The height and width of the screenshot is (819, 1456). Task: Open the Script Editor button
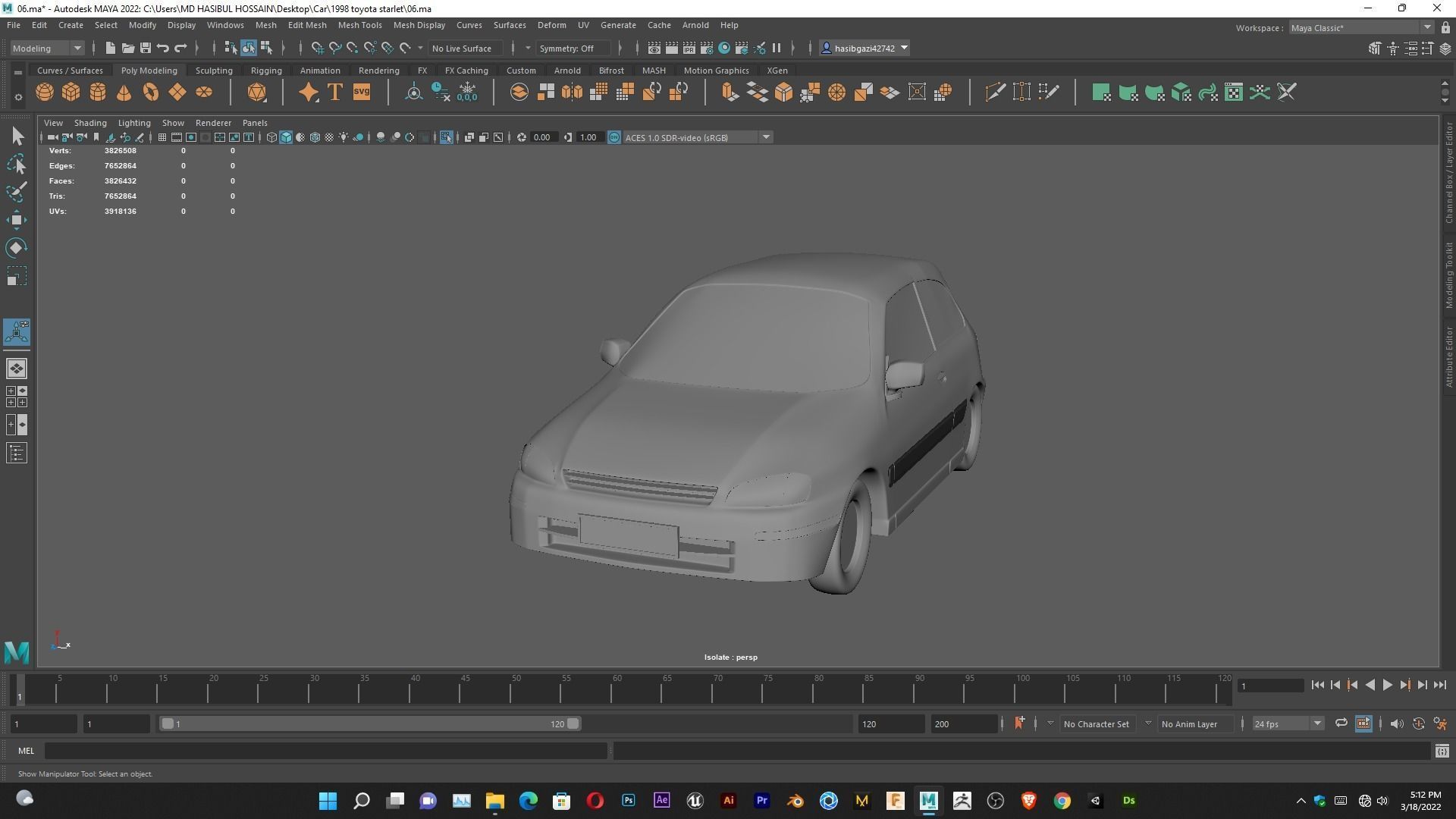(x=1442, y=751)
